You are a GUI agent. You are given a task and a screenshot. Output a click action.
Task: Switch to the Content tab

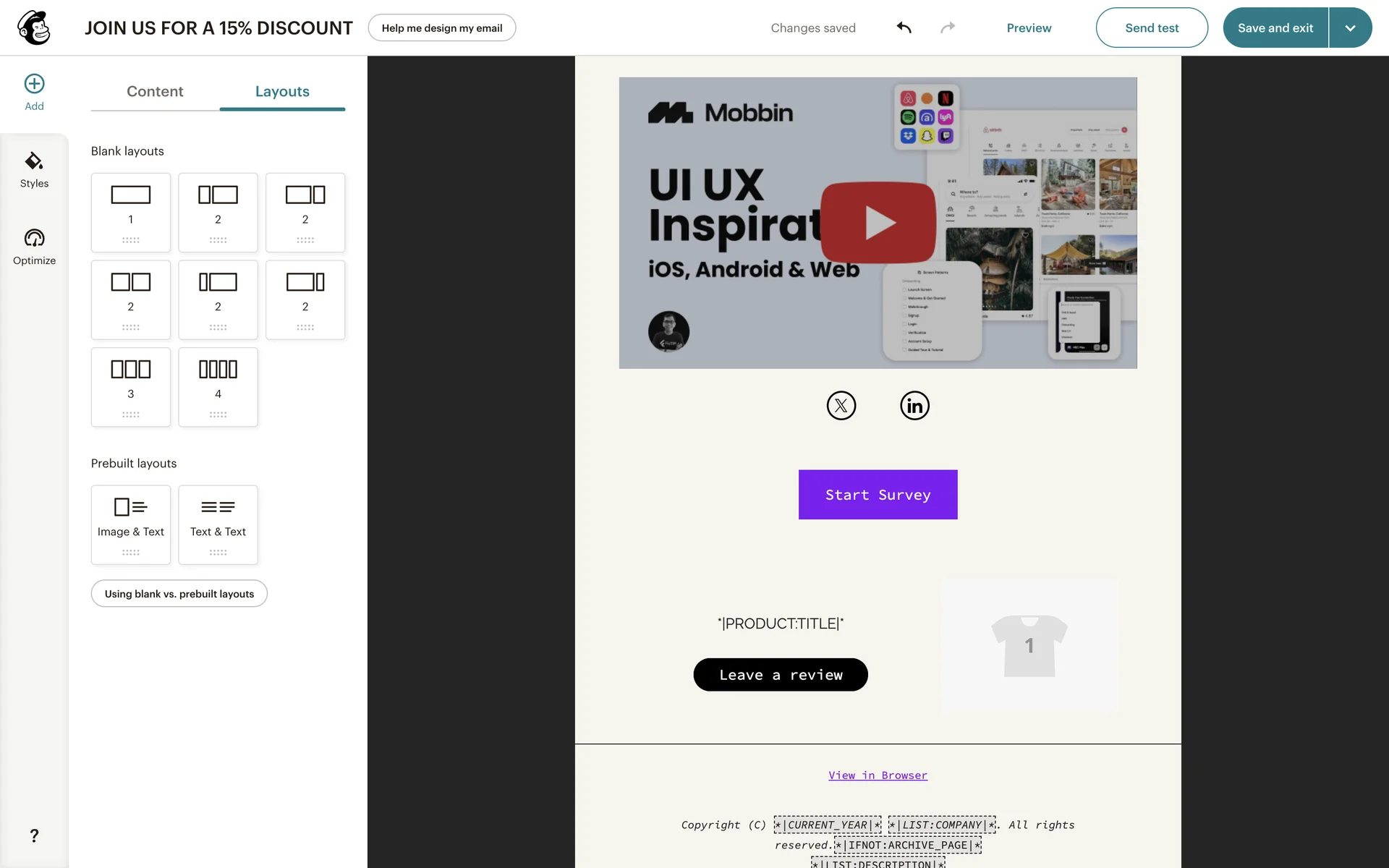pyautogui.click(x=155, y=92)
